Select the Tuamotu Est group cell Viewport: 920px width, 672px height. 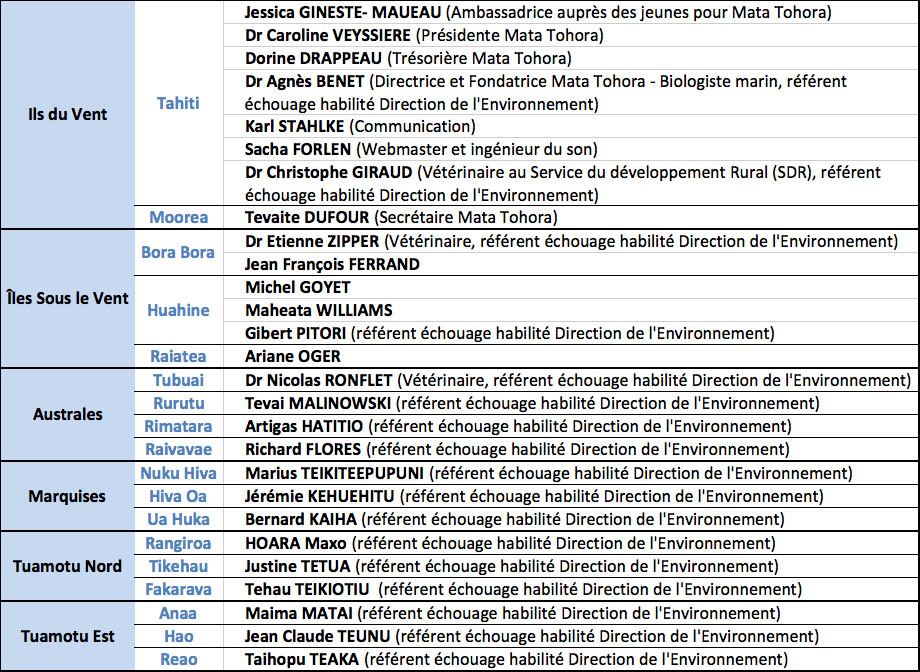[x=67, y=636]
